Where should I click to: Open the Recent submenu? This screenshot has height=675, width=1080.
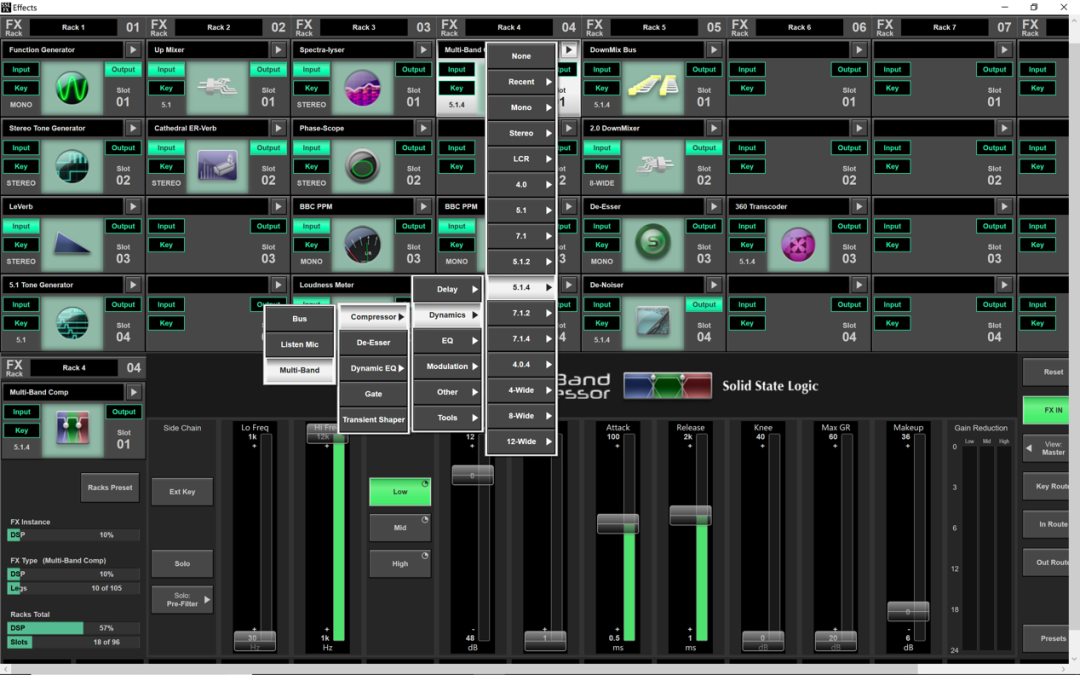pos(521,82)
